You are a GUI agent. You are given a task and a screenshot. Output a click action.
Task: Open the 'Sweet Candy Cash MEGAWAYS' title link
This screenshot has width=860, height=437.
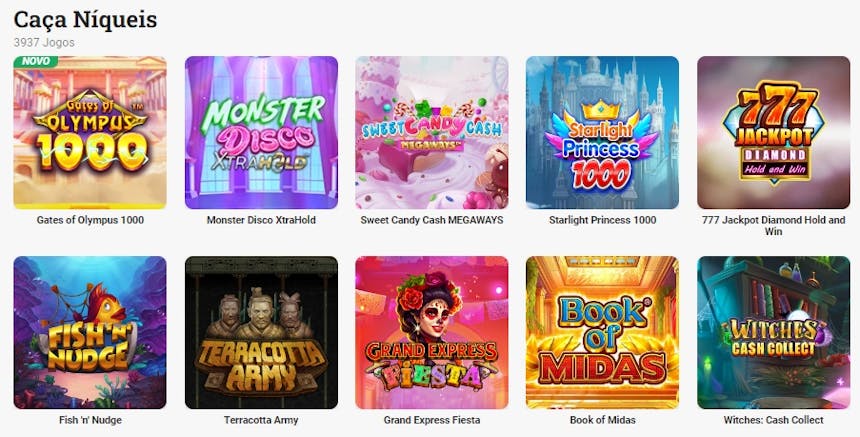tap(432, 220)
